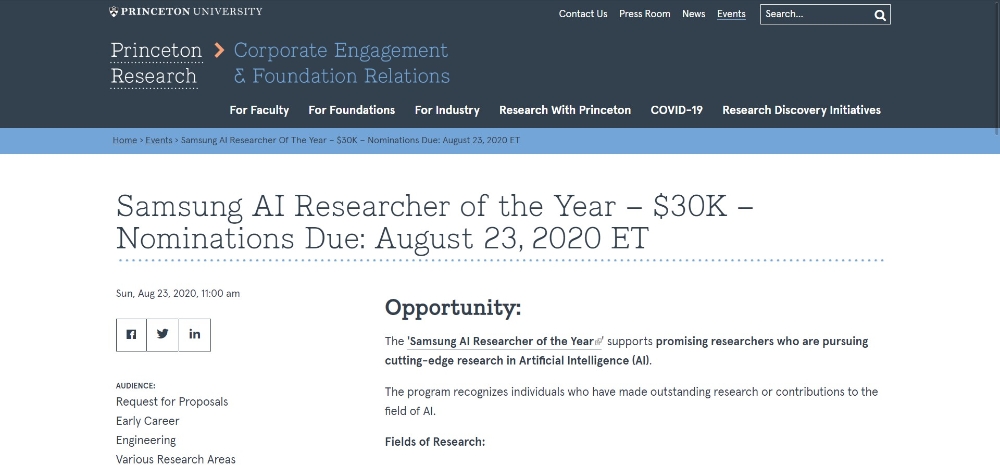
Task: Click the orange chevron beside Princeton Research
Action: coord(219,50)
